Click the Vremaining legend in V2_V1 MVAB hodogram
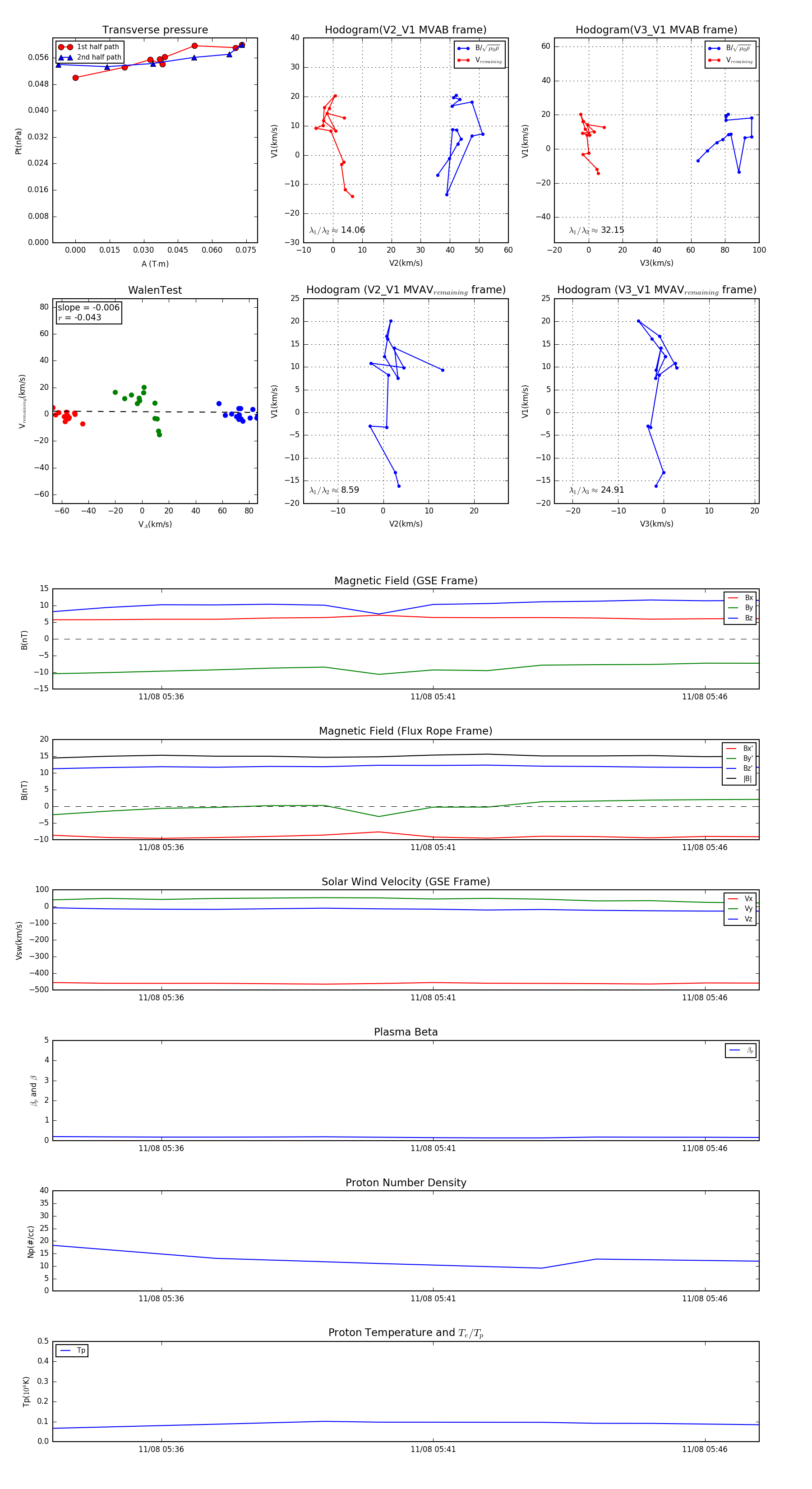The height and width of the screenshot is (1489, 812). coord(480,60)
